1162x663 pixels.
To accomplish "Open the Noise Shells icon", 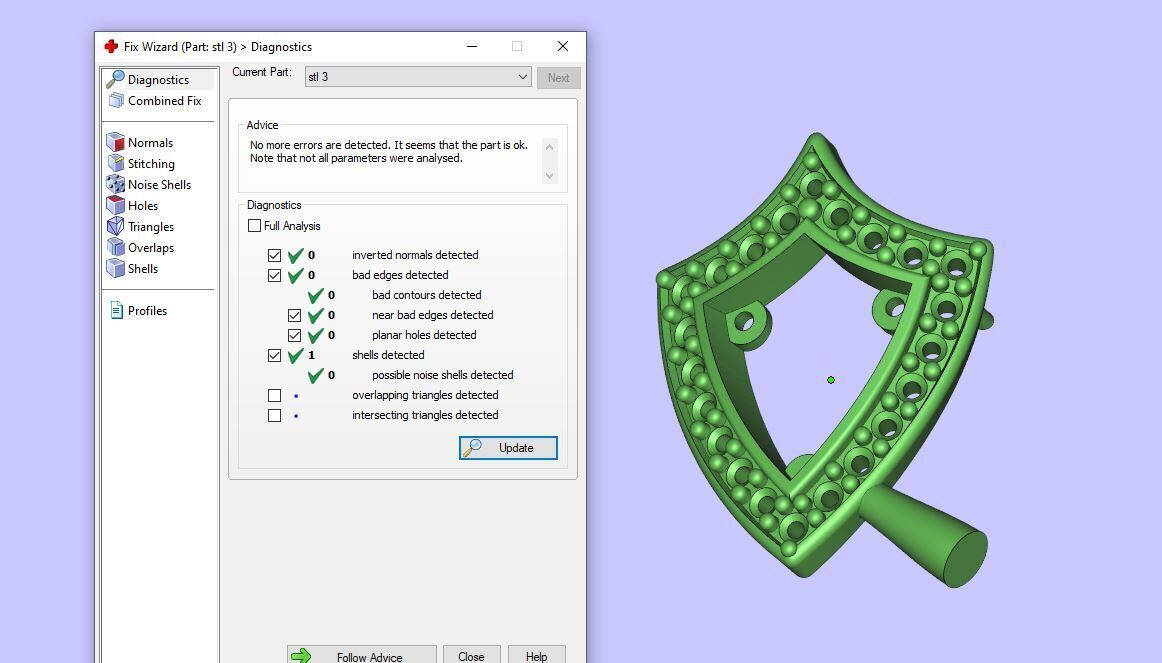I will (x=116, y=184).
